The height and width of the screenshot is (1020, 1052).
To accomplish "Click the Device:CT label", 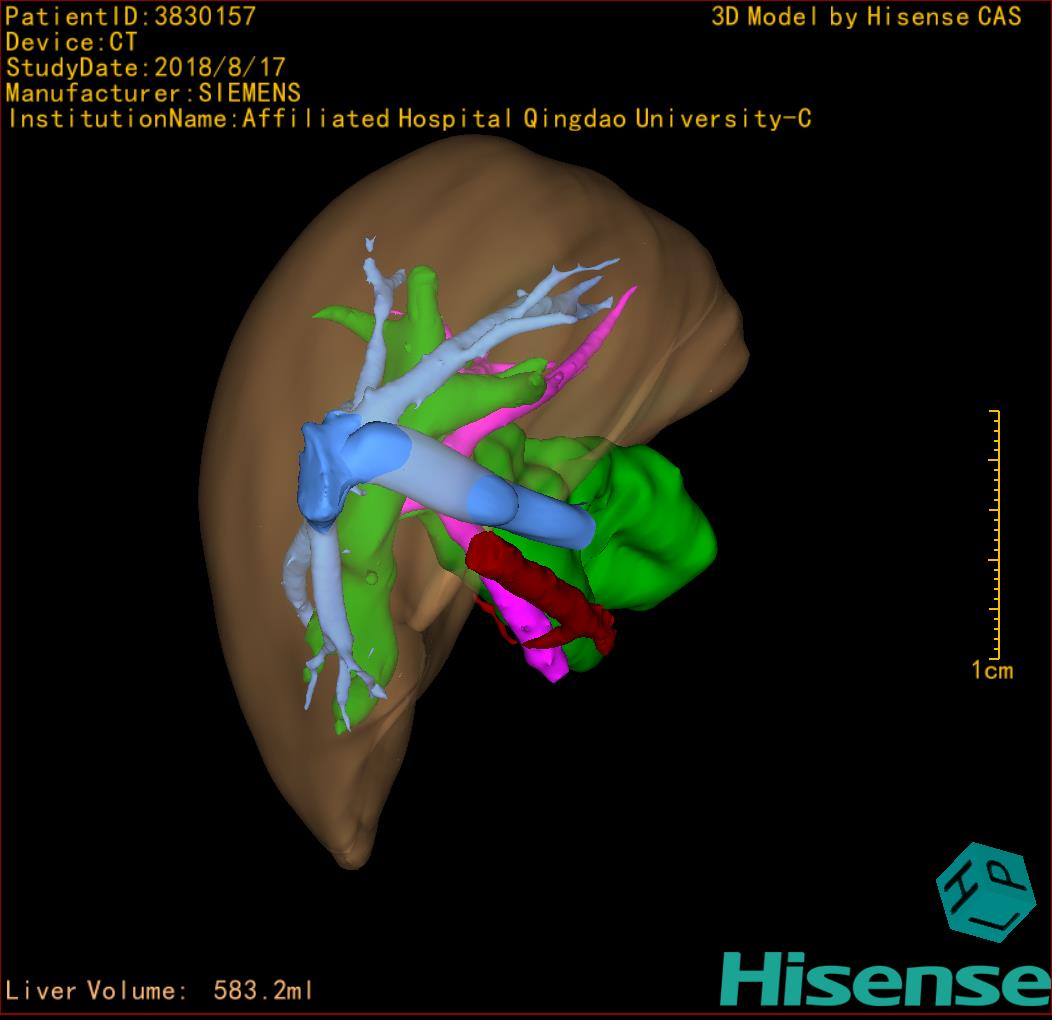I will point(70,42).
